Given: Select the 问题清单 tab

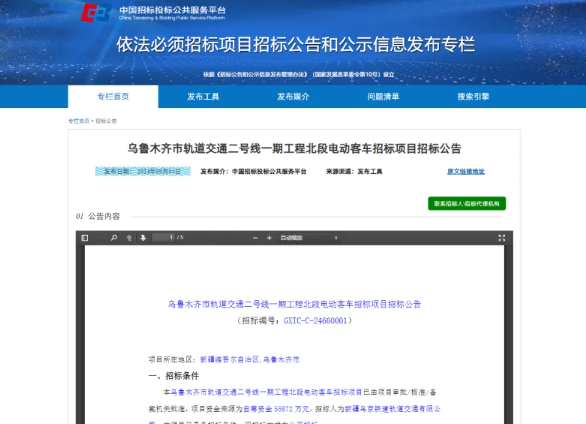Looking at the screenshot, I should 383,97.
